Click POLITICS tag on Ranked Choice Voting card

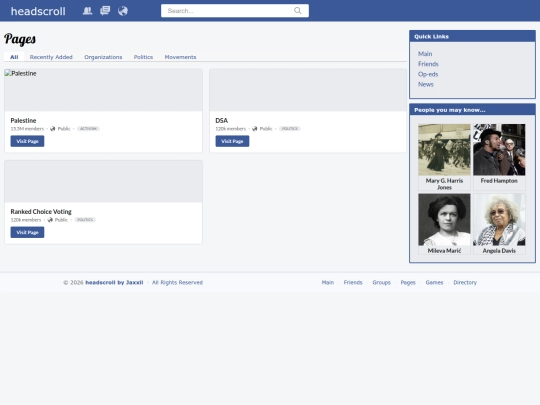click(x=85, y=220)
